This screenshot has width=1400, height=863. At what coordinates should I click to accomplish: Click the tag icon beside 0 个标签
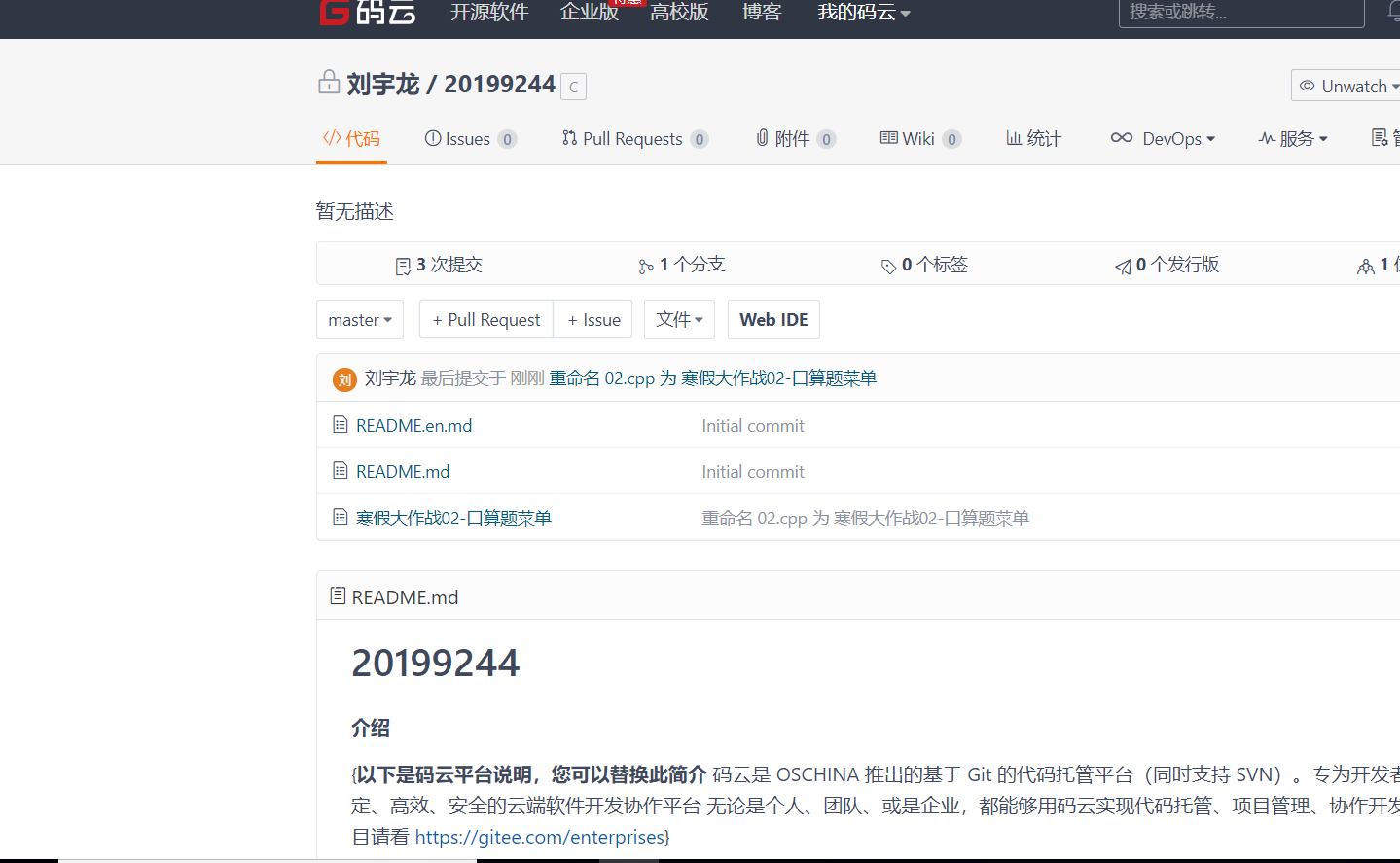pyautogui.click(x=888, y=266)
